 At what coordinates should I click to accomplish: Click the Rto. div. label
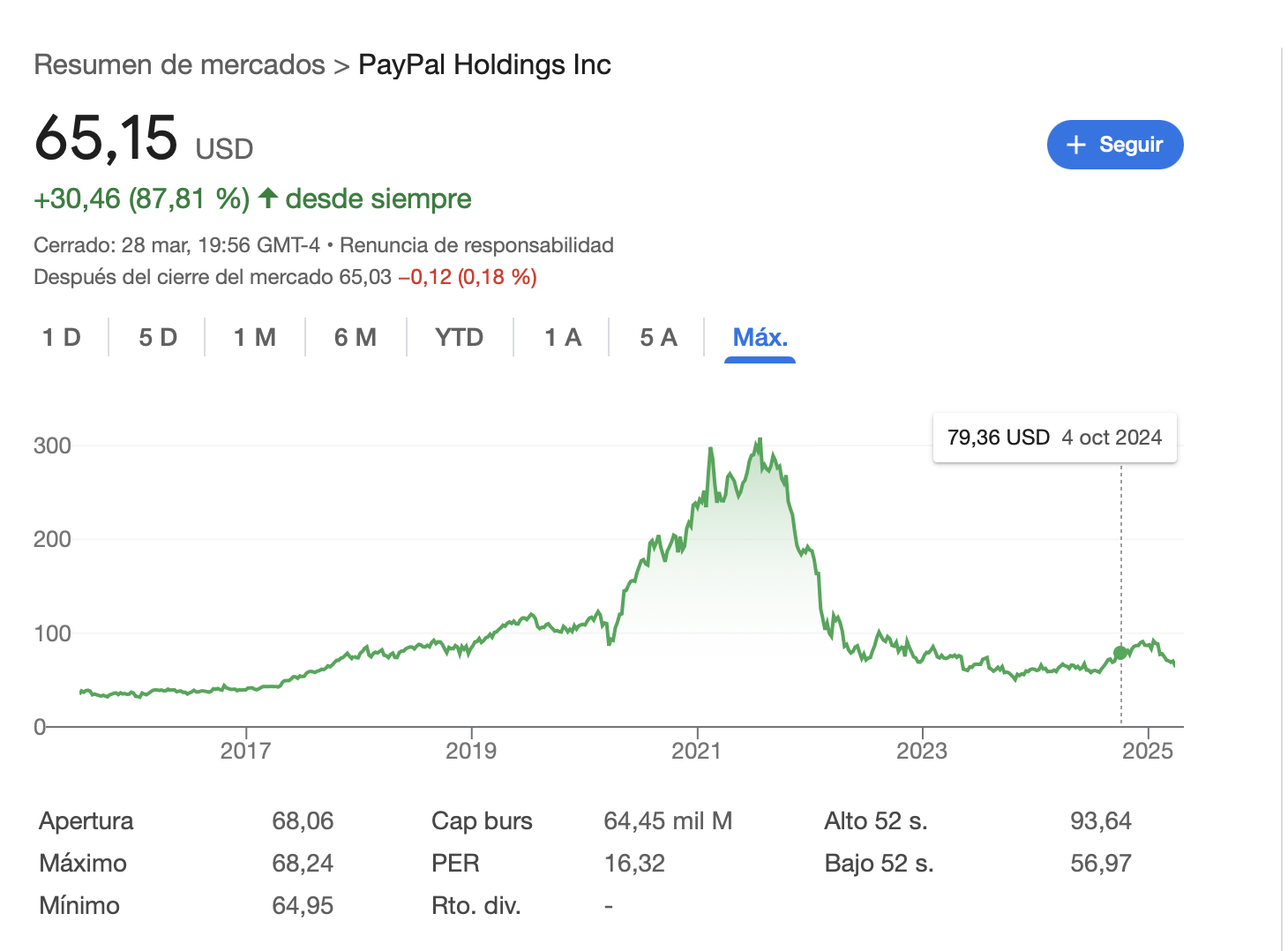click(x=476, y=905)
